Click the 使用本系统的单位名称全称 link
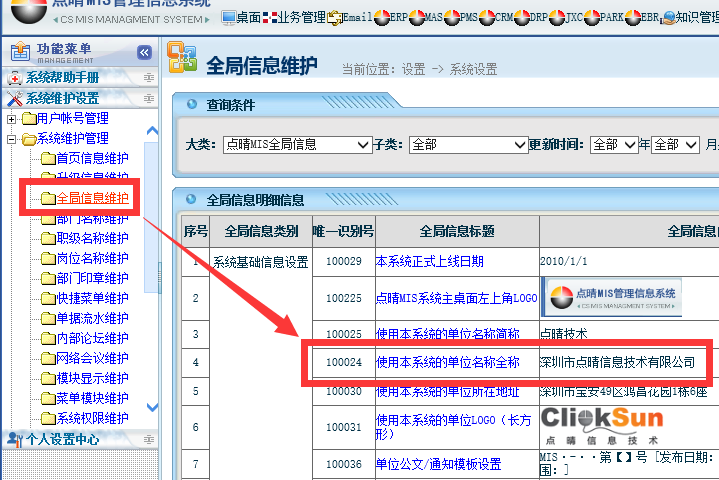 [x=447, y=362]
